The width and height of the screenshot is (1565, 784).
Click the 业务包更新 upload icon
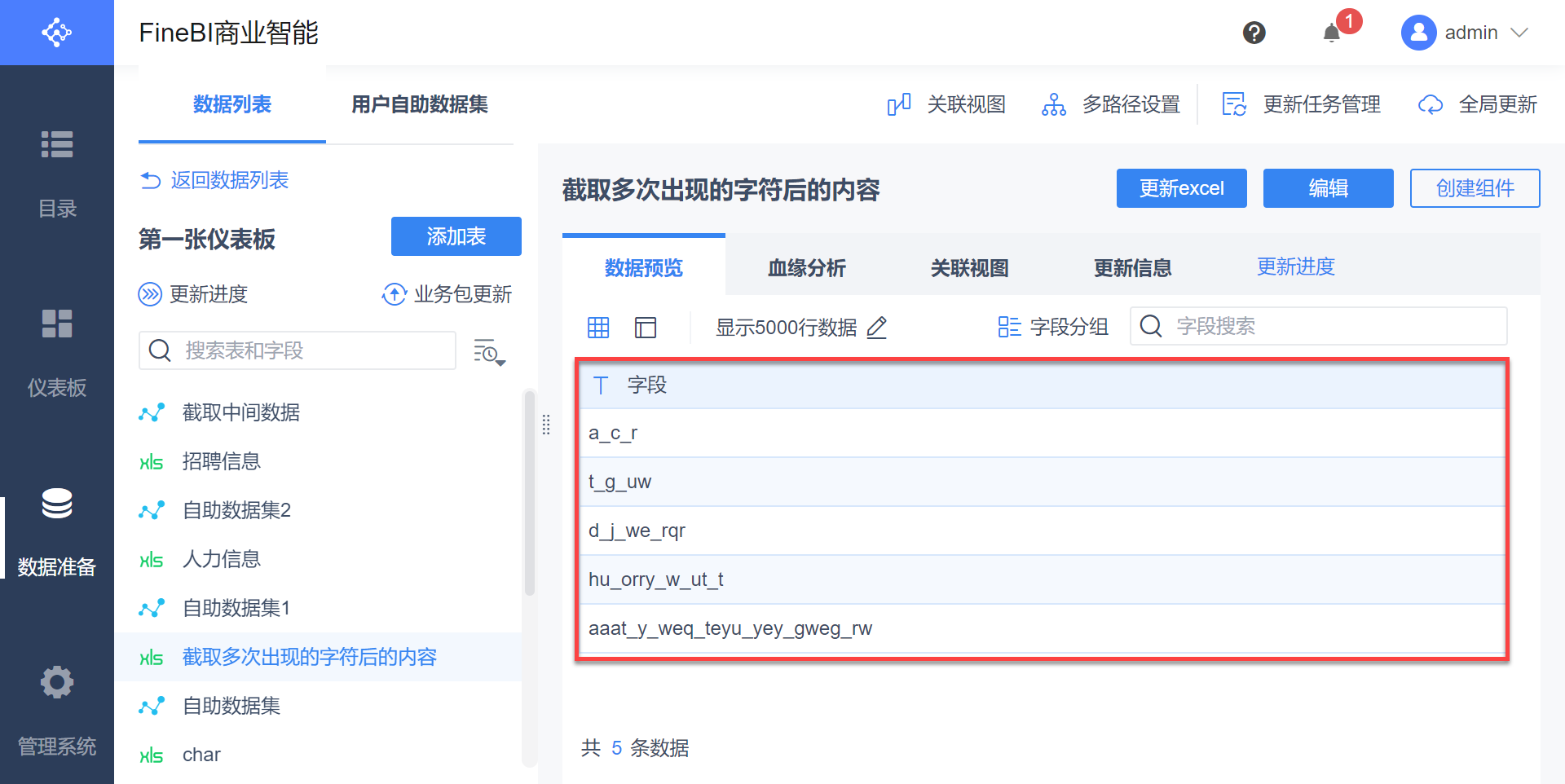tap(395, 294)
